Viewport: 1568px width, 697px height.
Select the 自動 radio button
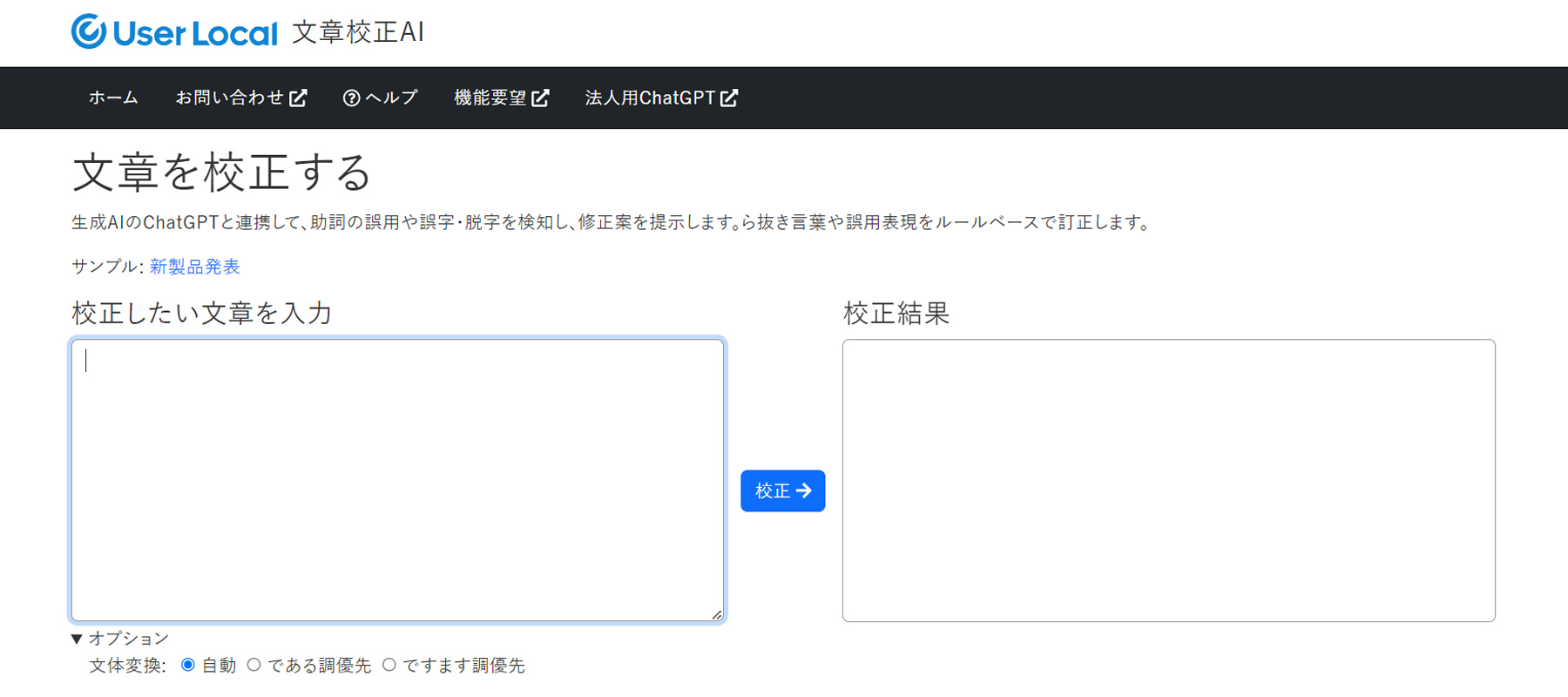188,665
